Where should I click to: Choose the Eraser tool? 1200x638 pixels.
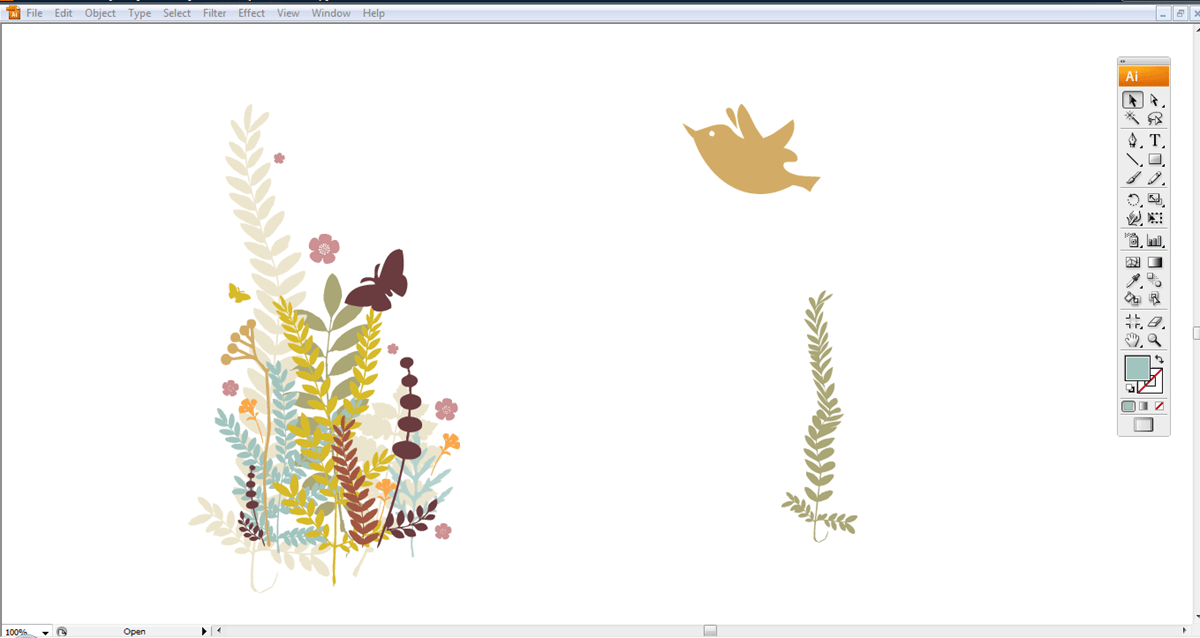1155,322
